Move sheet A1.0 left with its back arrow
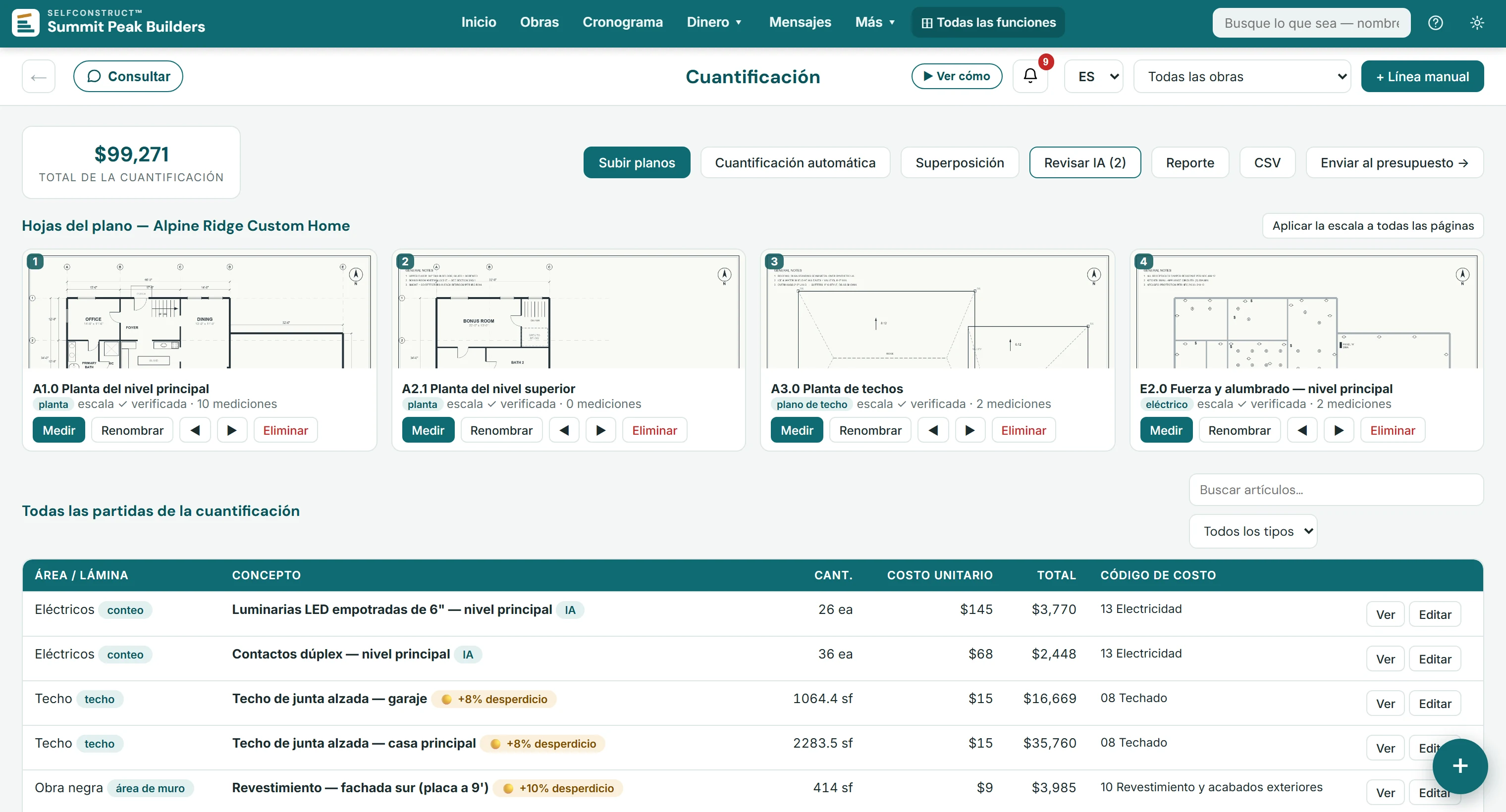This screenshot has height=812, width=1506. point(195,430)
